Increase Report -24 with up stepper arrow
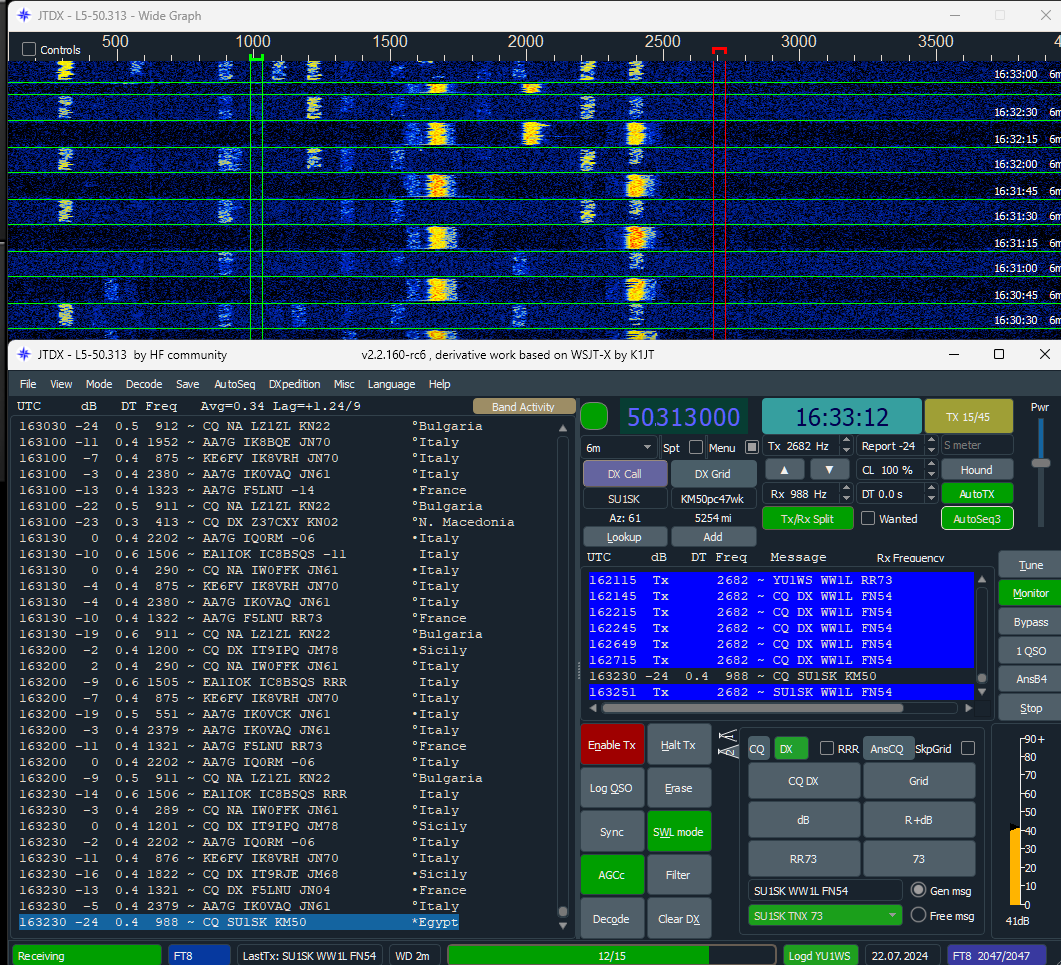1061x965 pixels. coord(931,441)
